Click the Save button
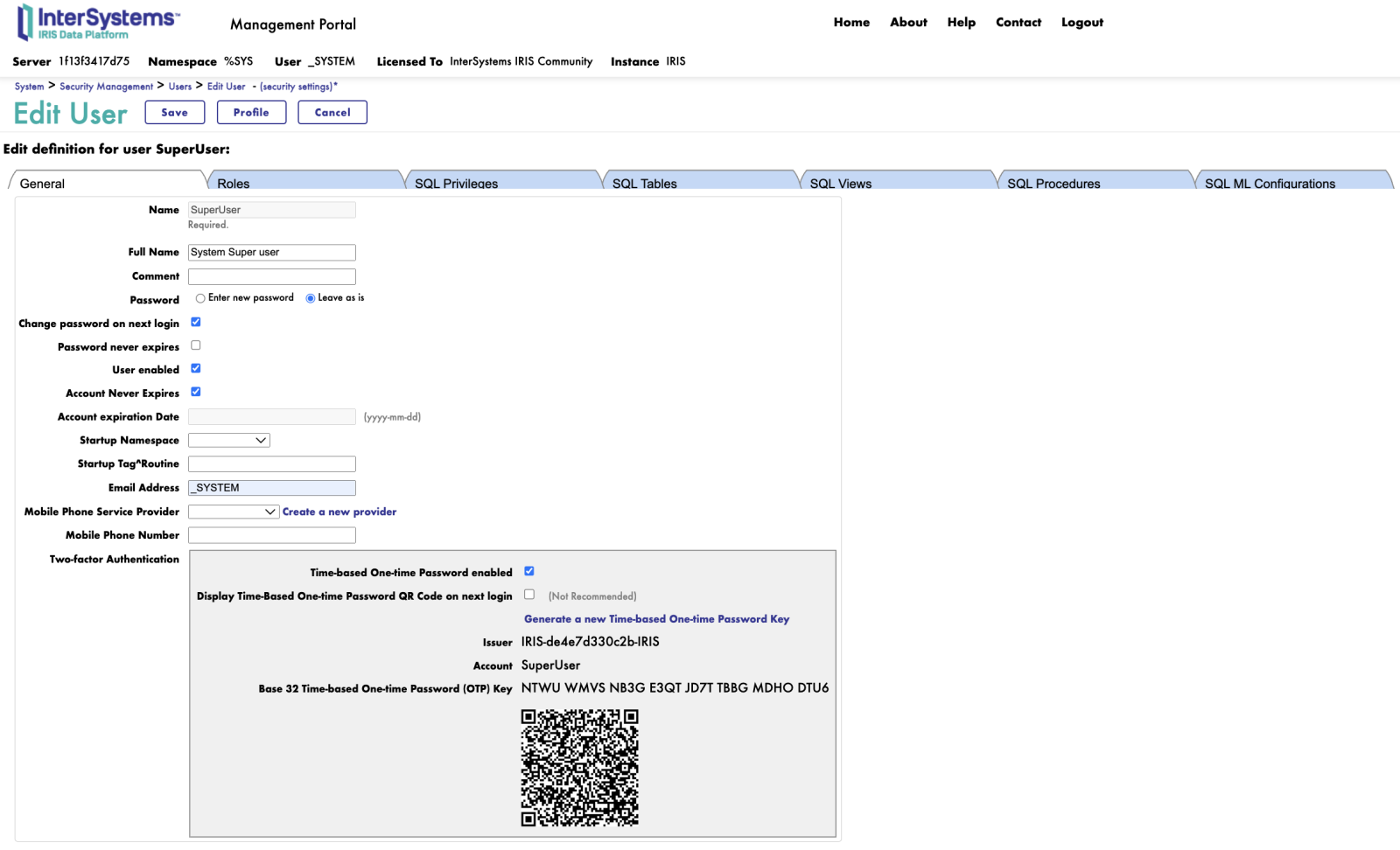 (x=175, y=113)
